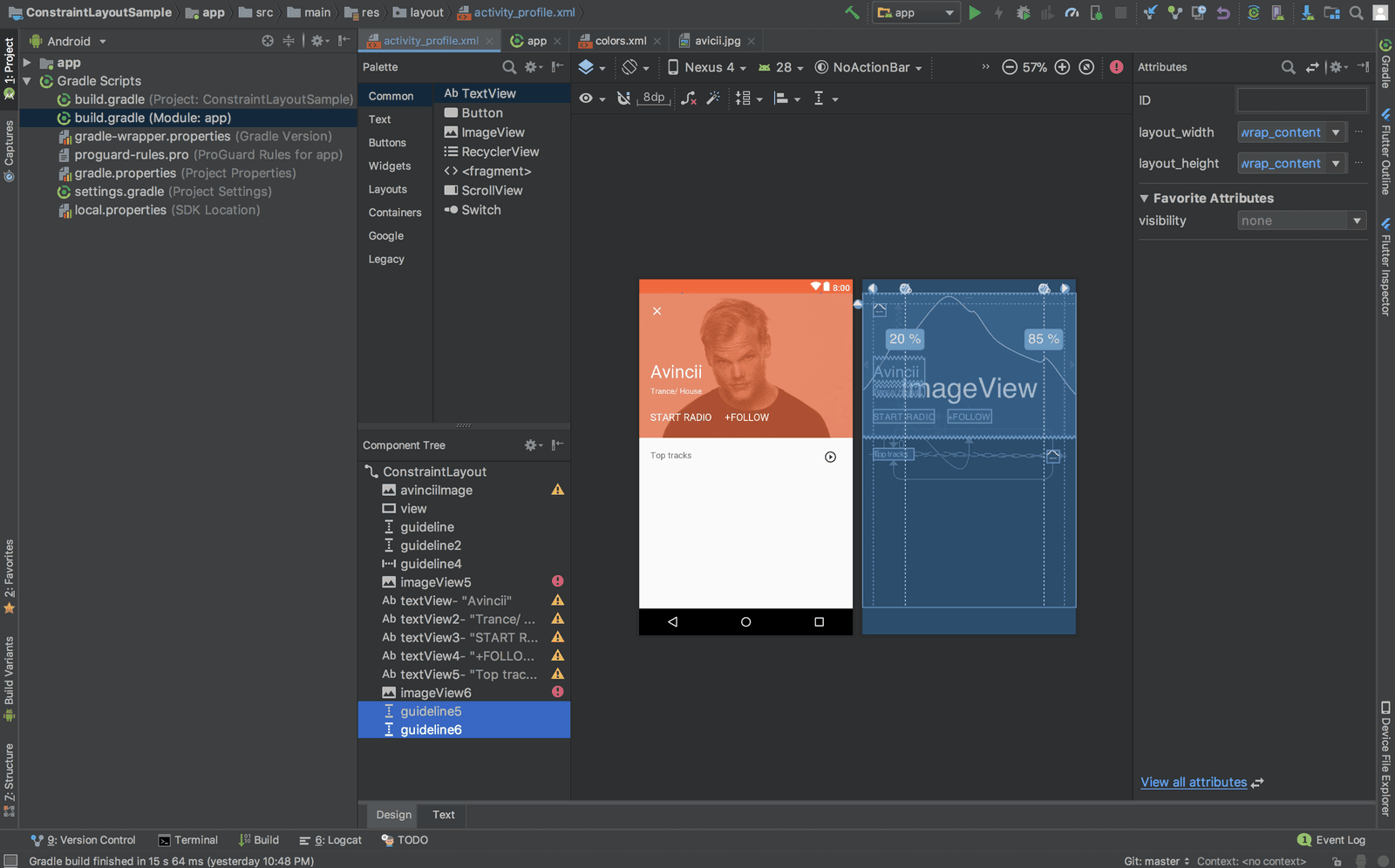The height and width of the screenshot is (868, 1395).
Task: Switch to the Text editor tab
Action: pos(443,815)
